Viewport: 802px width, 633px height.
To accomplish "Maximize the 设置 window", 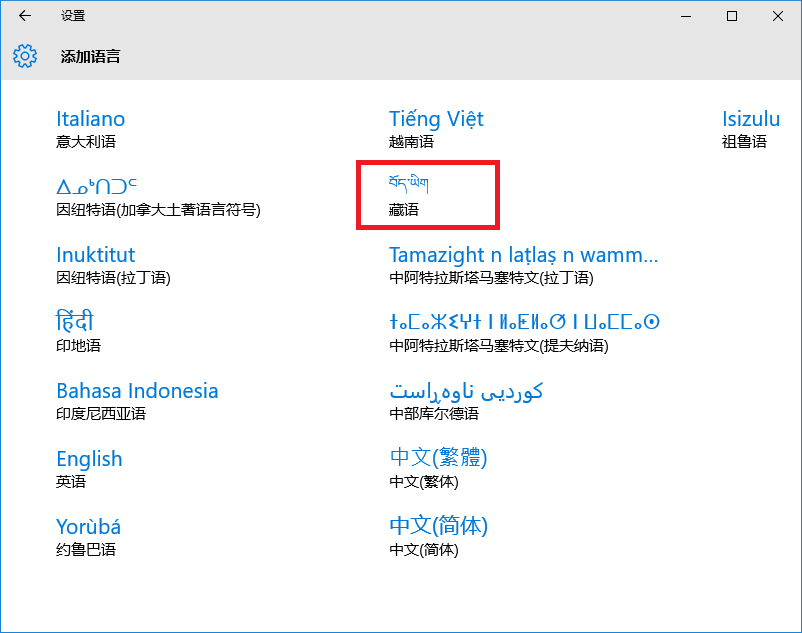I will 732,16.
